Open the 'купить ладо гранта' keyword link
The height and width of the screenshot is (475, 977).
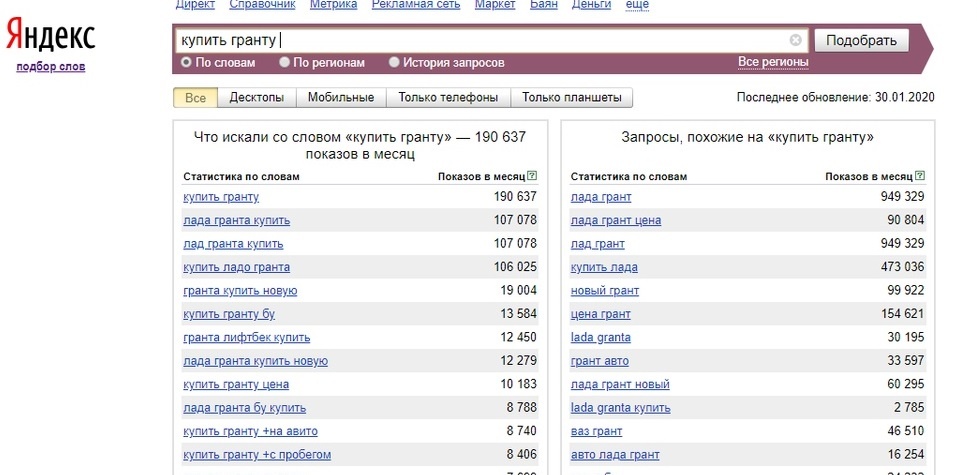[x=236, y=267]
